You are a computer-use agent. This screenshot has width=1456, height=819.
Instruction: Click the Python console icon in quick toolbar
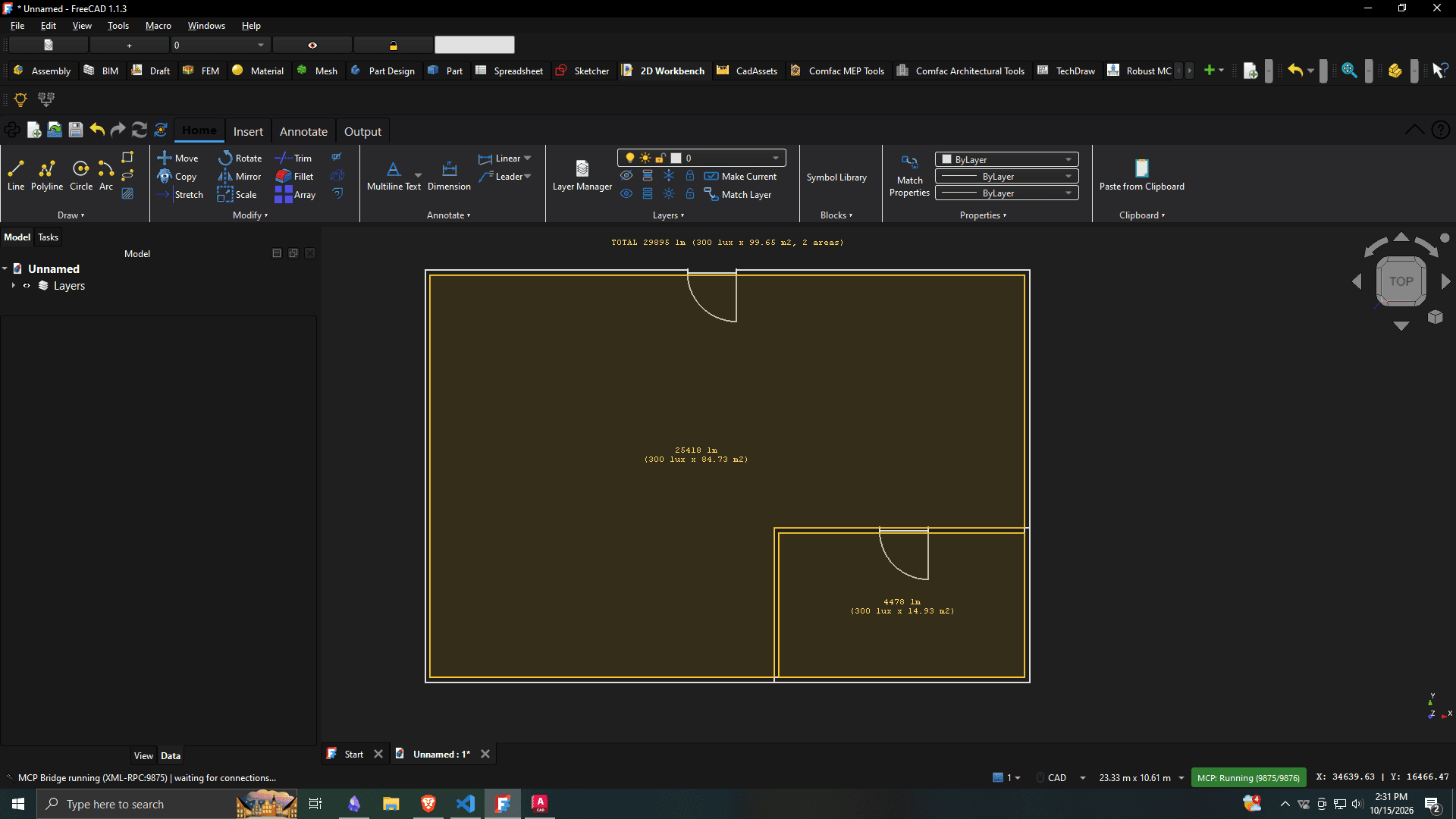[x=12, y=130]
